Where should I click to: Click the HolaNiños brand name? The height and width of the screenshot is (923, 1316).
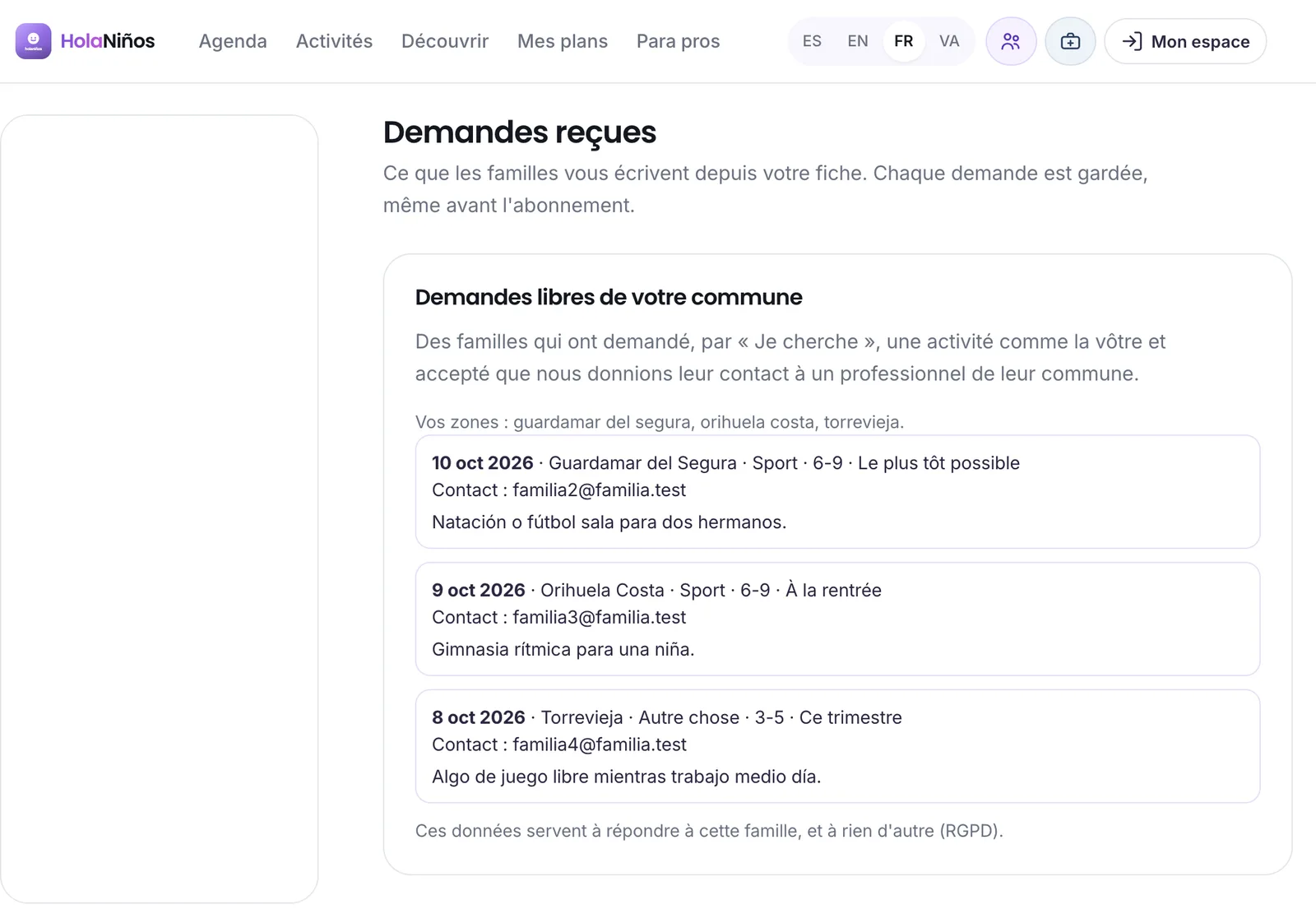point(108,41)
